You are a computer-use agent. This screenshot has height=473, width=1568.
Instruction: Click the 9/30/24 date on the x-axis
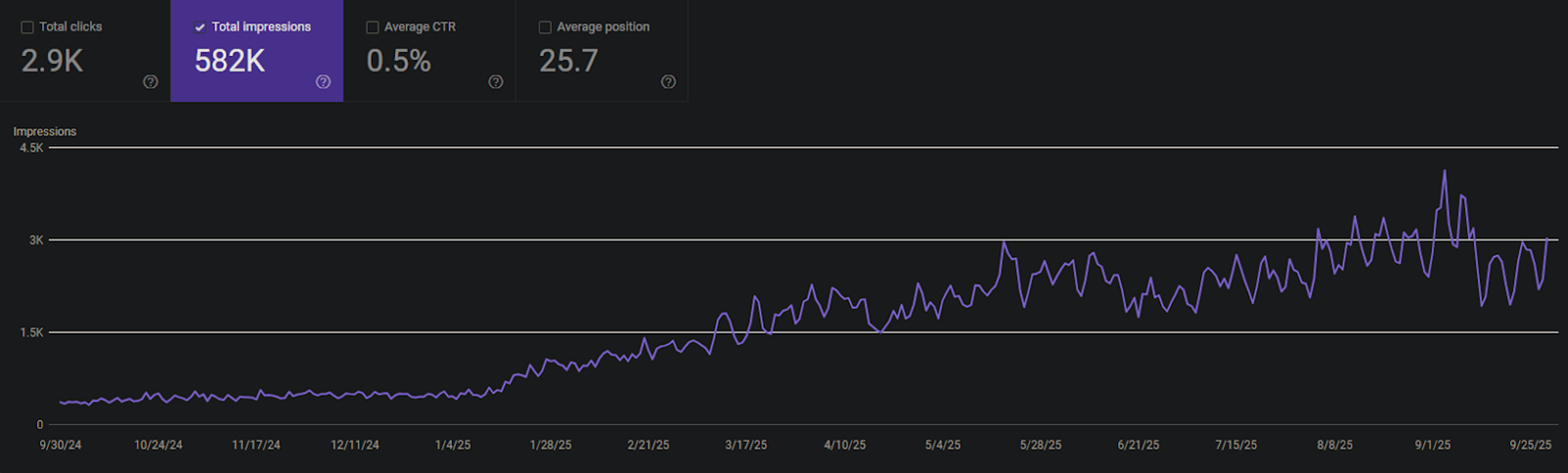pos(61,446)
